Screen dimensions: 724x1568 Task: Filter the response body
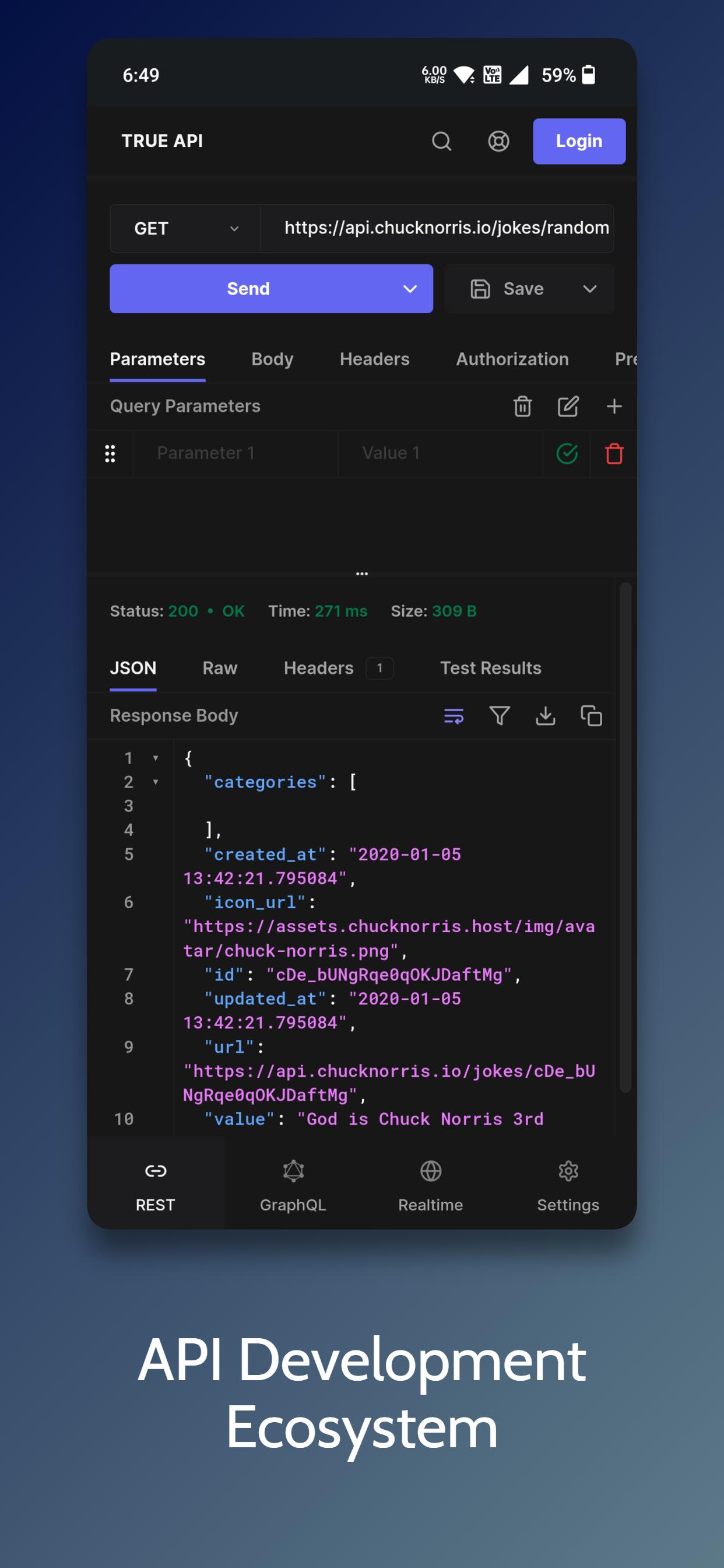coord(500,716)
